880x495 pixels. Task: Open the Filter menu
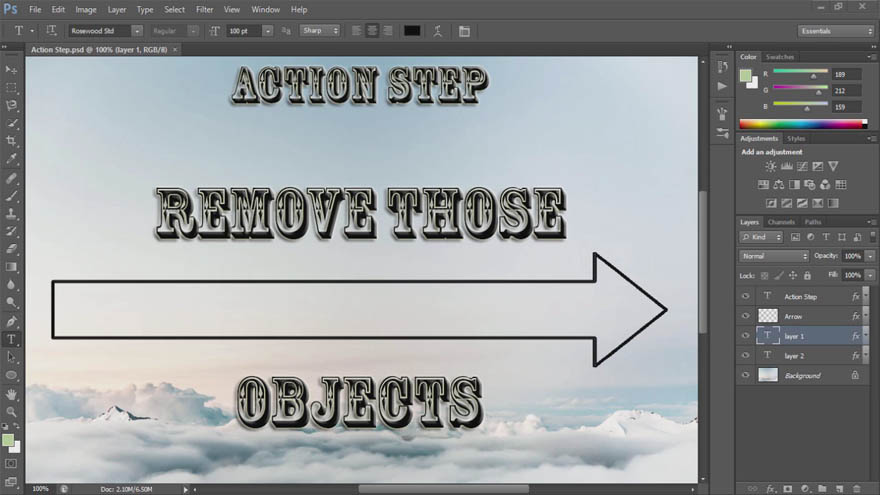coord(204,10)
